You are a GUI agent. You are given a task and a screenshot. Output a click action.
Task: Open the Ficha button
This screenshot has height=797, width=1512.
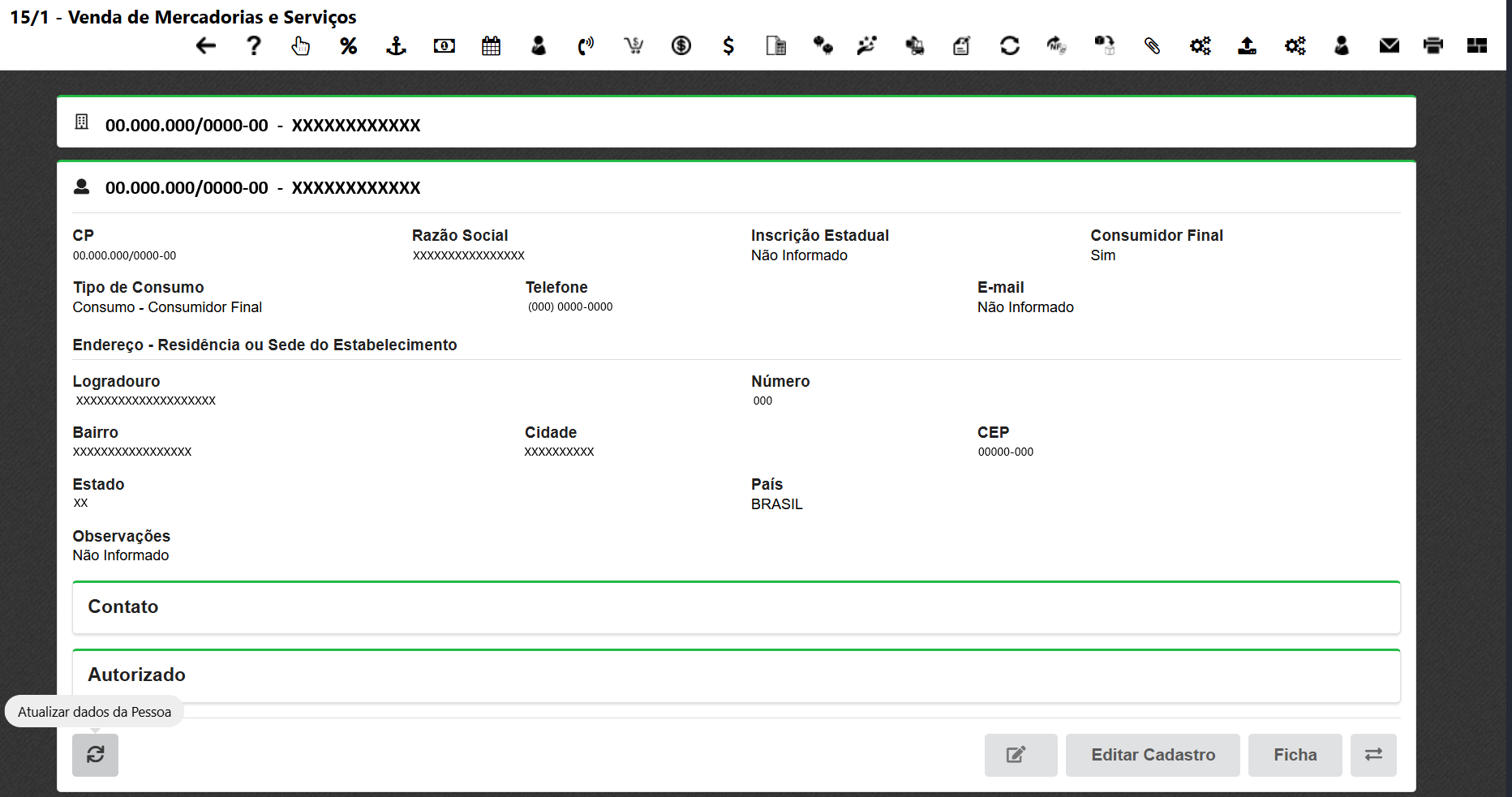(x=1295, y=755)
